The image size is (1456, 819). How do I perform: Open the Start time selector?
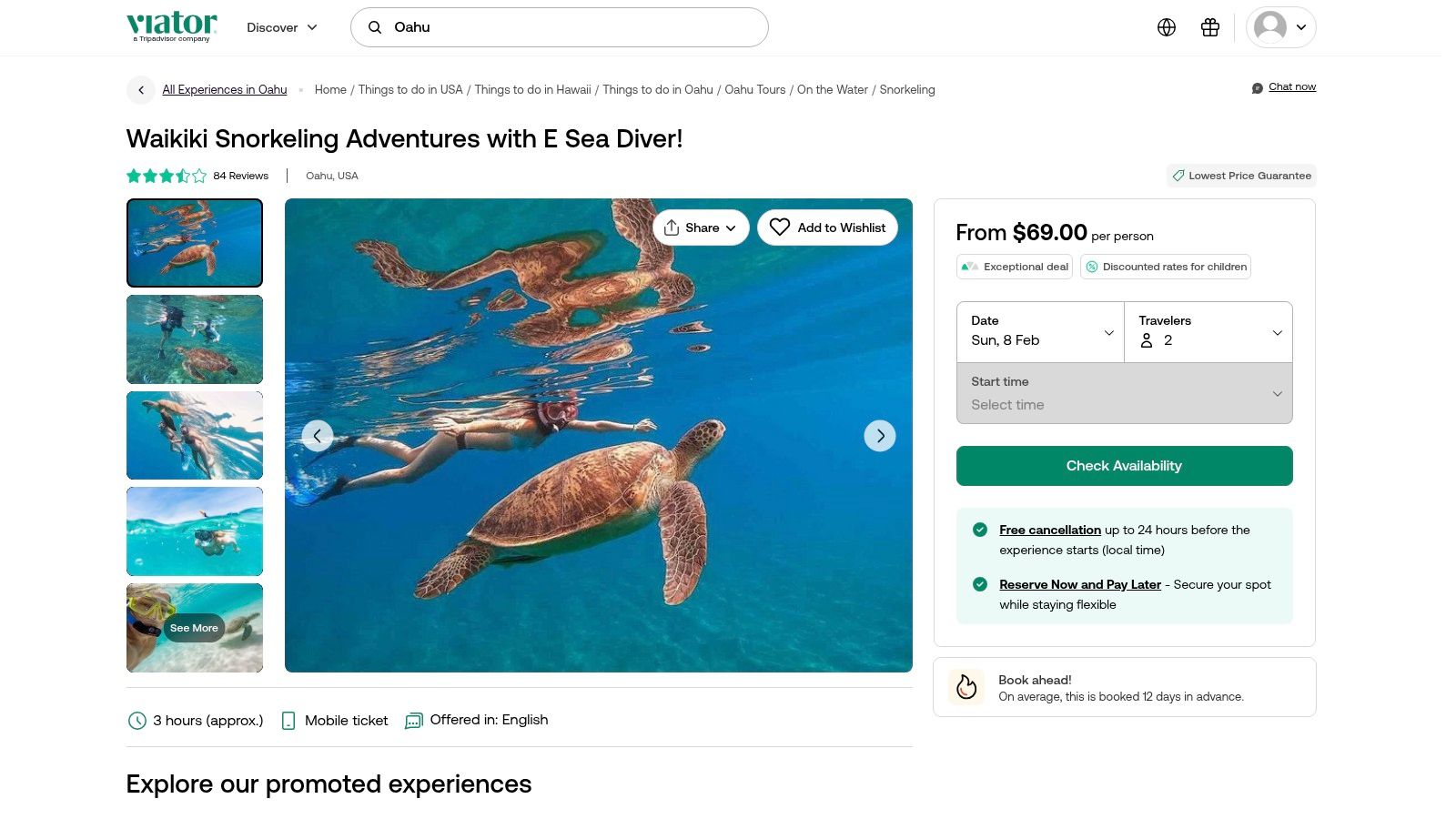(x=1124, y=393)
